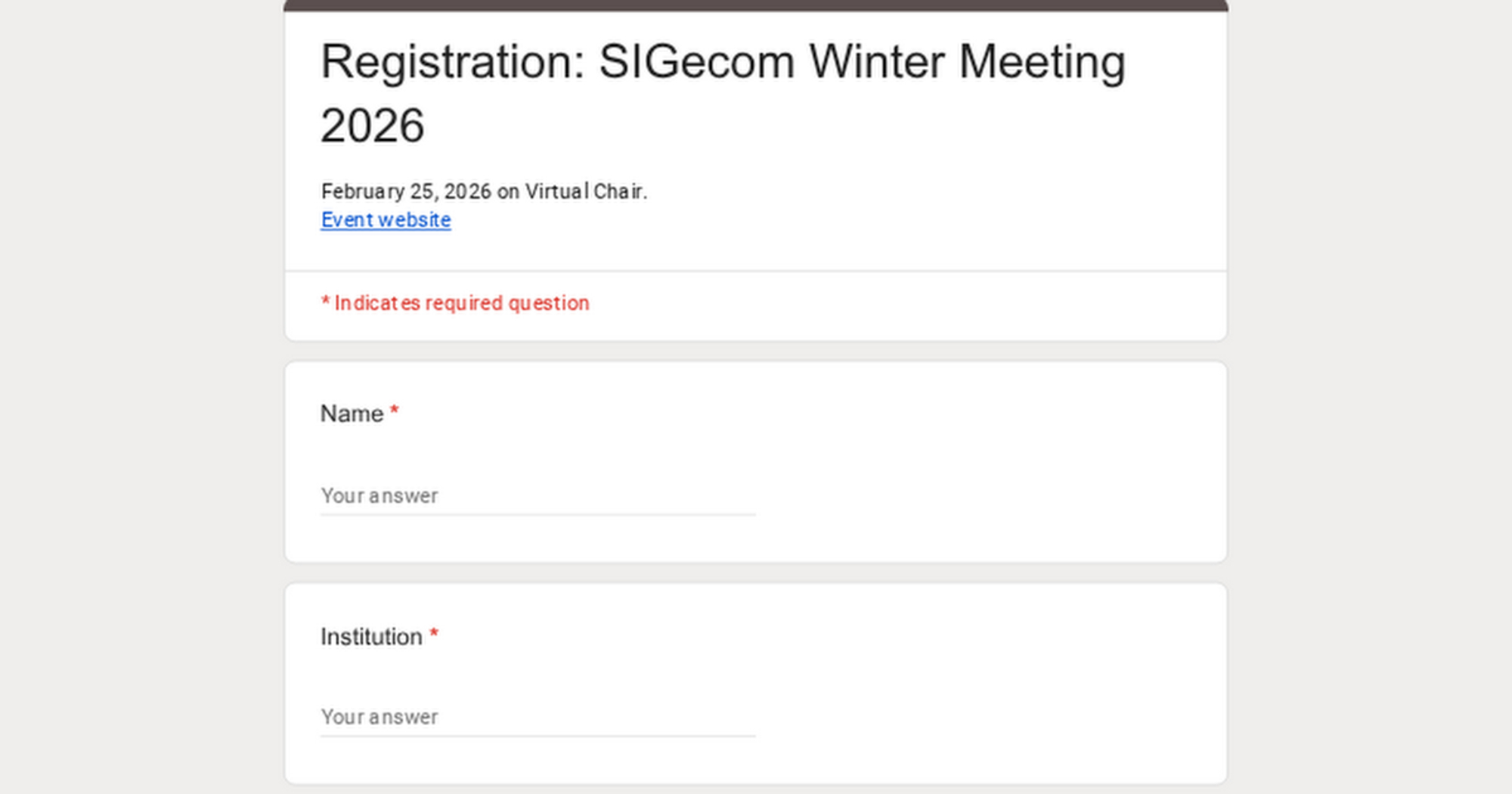Open the Event website link

point(386,220)
